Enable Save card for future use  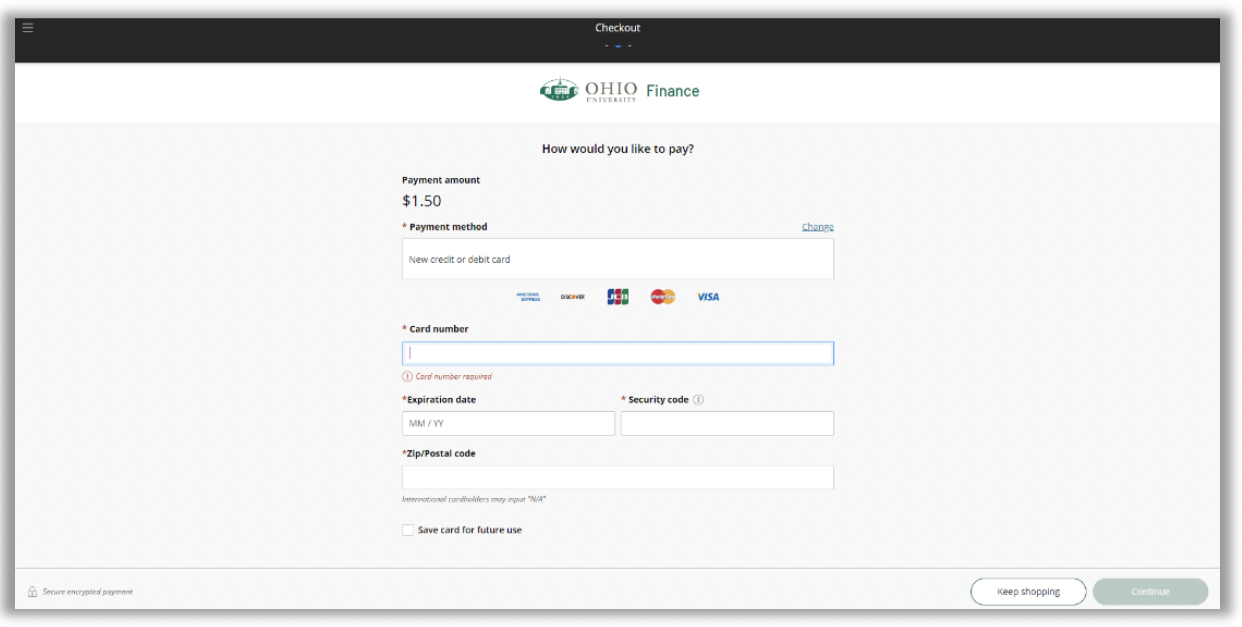point(408,530)
